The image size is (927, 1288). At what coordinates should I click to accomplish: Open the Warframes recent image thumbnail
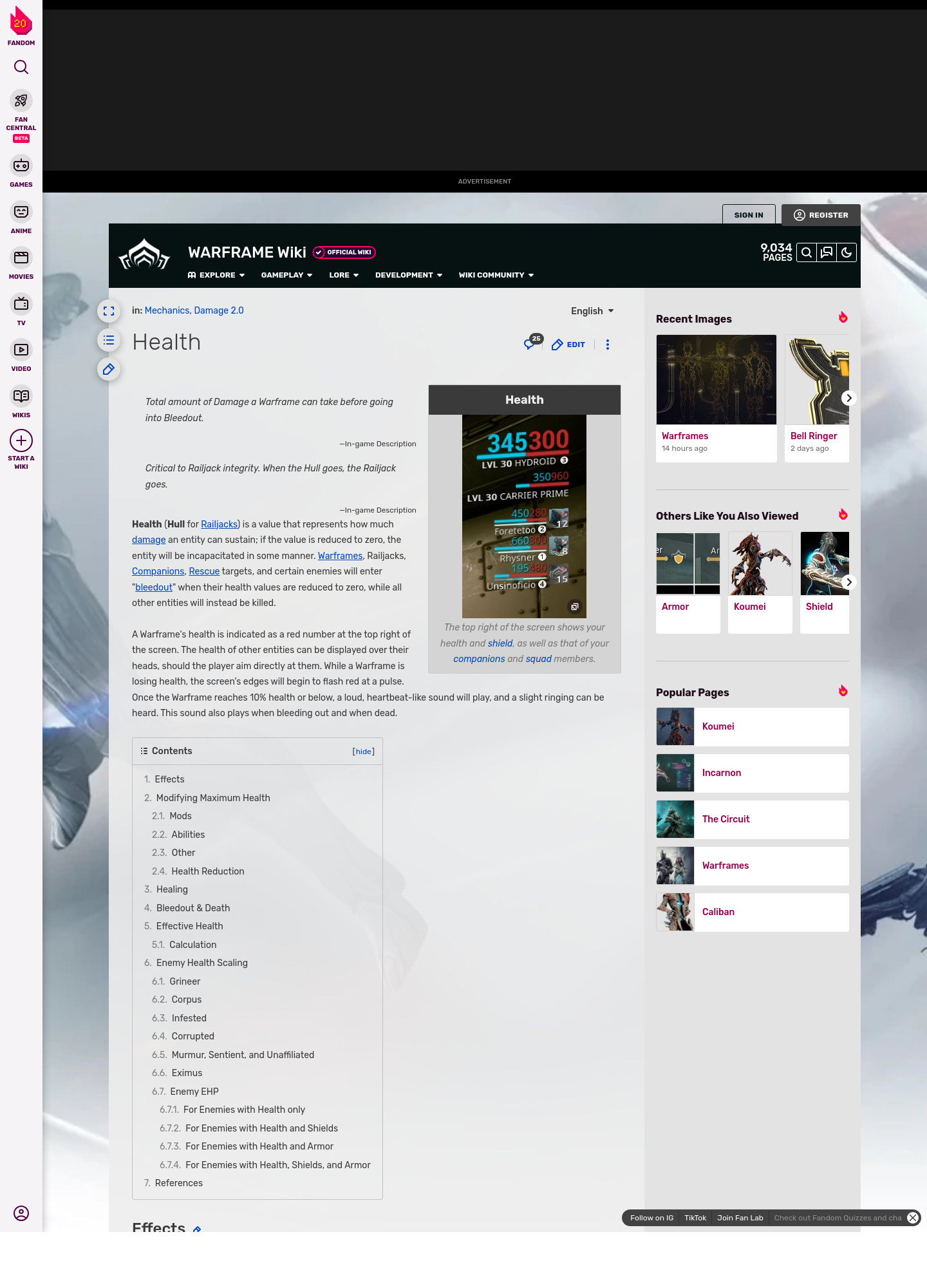[x=716, y=379]
